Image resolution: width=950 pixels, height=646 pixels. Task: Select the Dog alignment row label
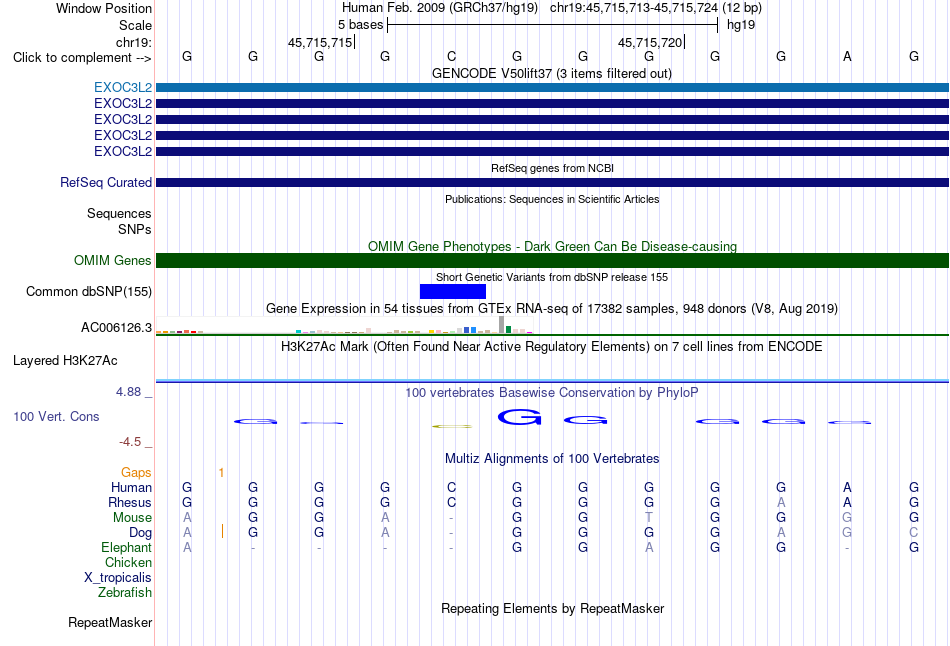140,533
